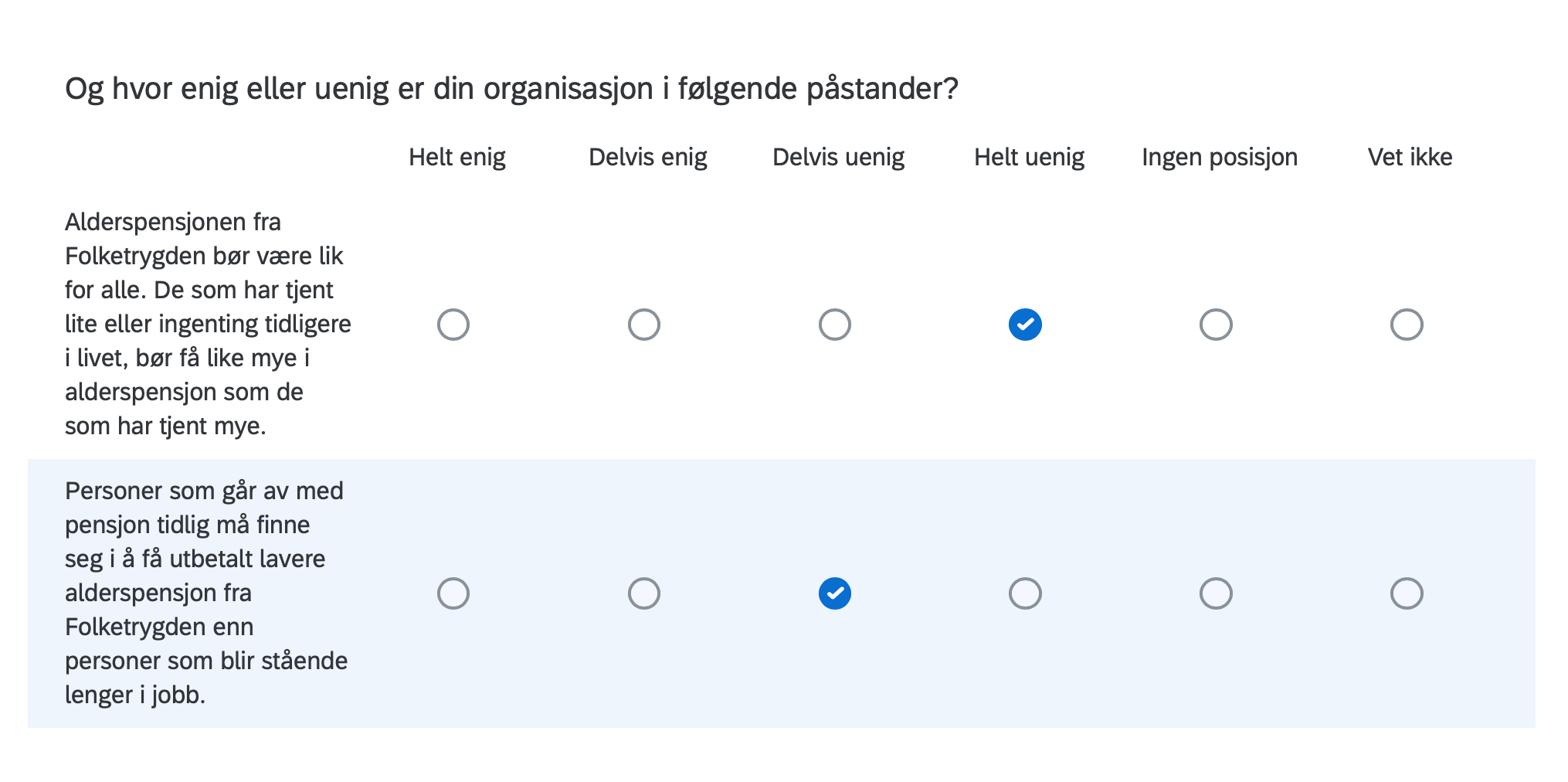The width and height of the screenshot is (1568, 782).
Task: Click the Delvis uenig column header
Action: pos(838,157)
